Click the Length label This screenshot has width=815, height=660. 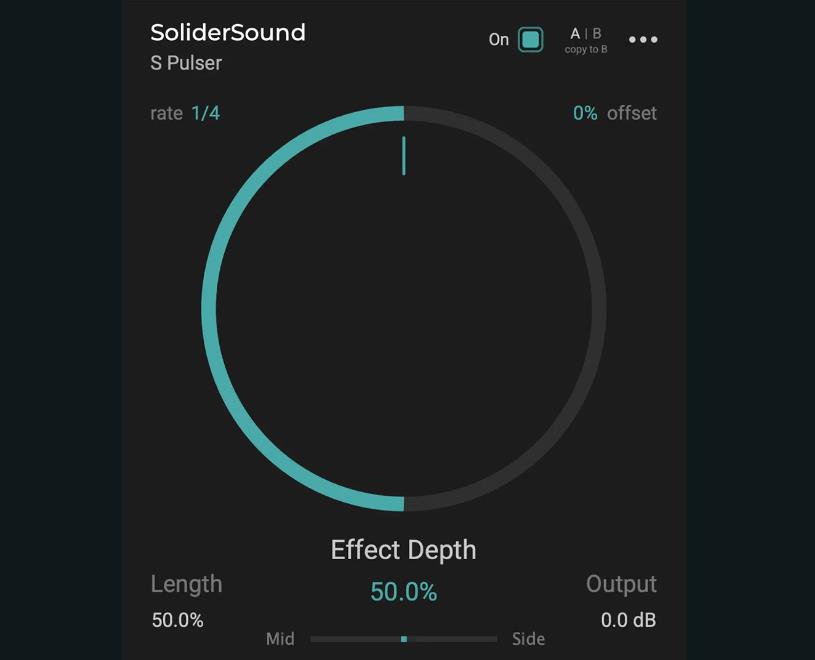point(186,584)
